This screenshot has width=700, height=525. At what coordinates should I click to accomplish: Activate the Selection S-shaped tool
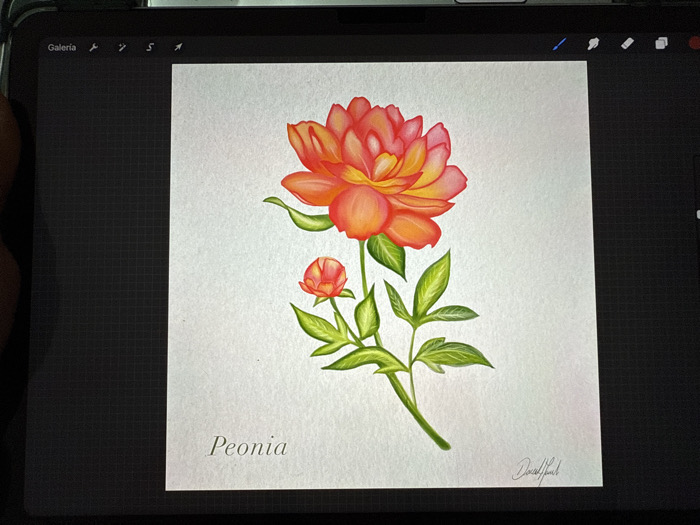coord(150,47)
